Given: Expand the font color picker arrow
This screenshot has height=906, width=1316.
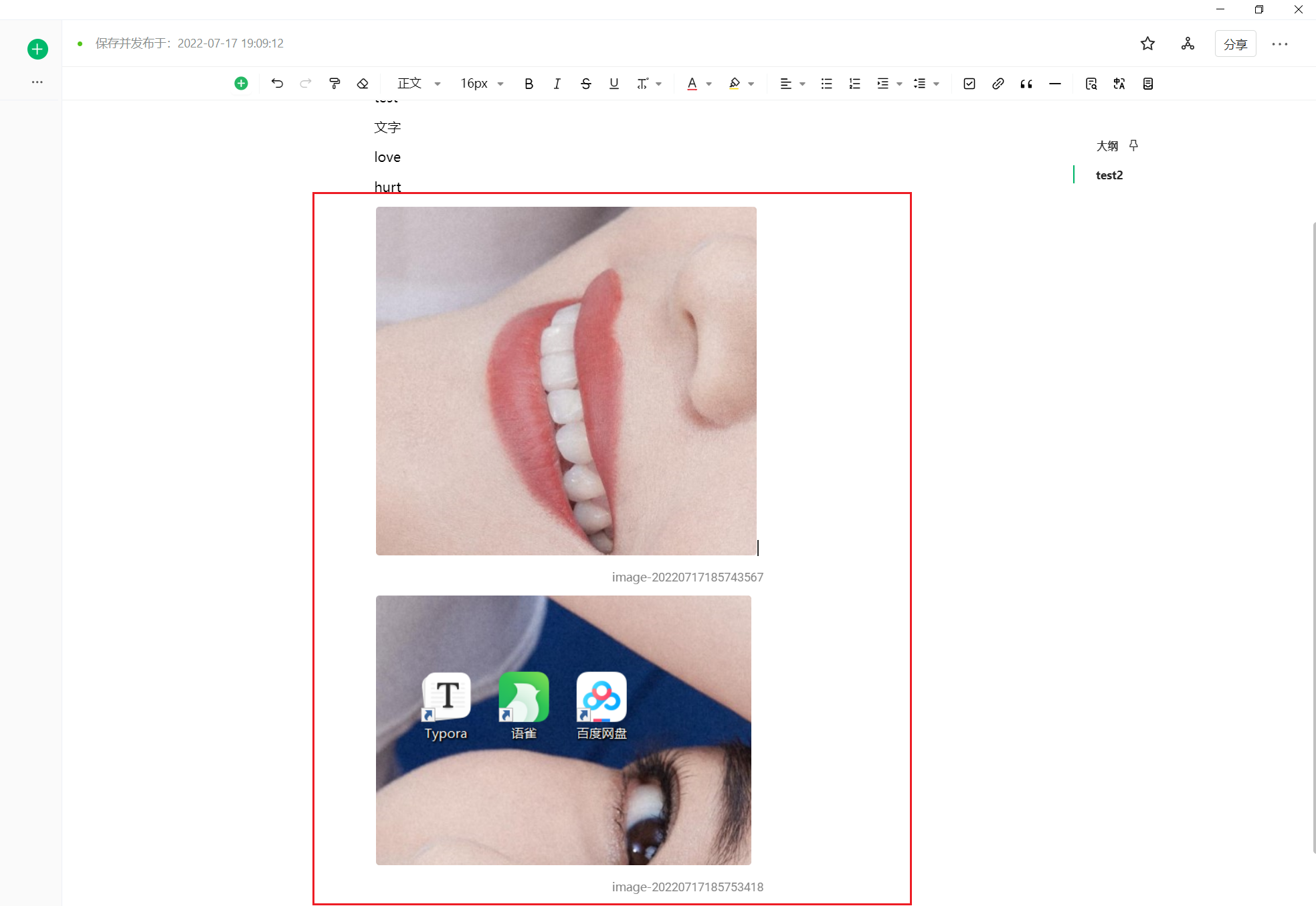Looking at the screenshot, I should coord(709,84).
